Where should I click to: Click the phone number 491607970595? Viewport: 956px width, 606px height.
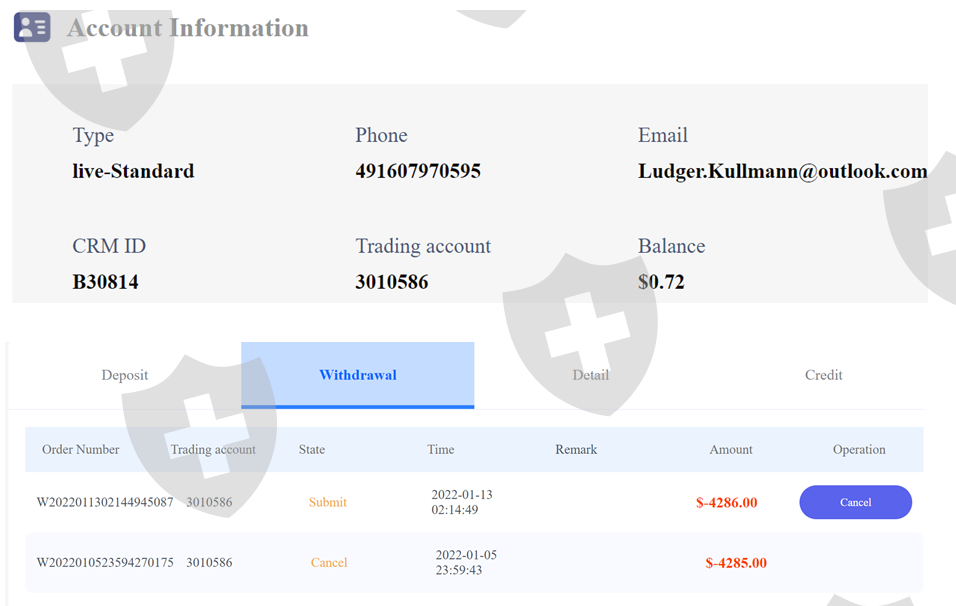[x=418, y=171]
